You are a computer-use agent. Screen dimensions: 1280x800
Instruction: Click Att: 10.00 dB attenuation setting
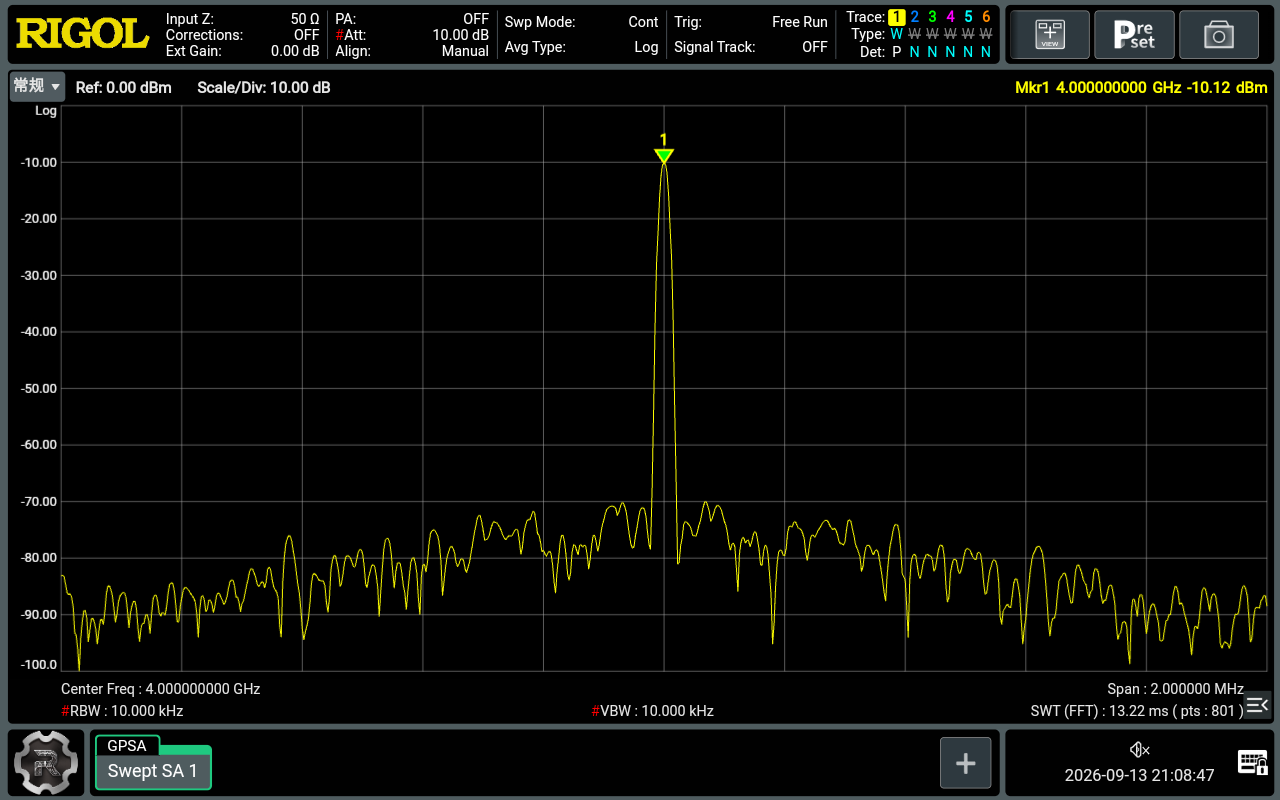point(412,35)
